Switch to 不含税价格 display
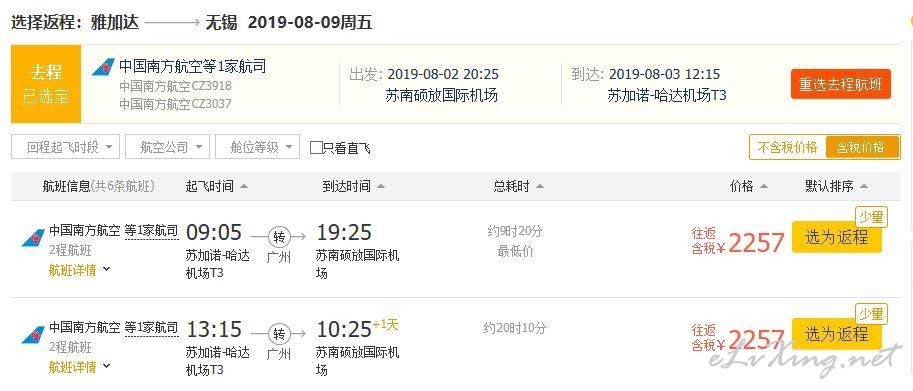The width and height of the screenshot is (913, 391). point(787,147)
